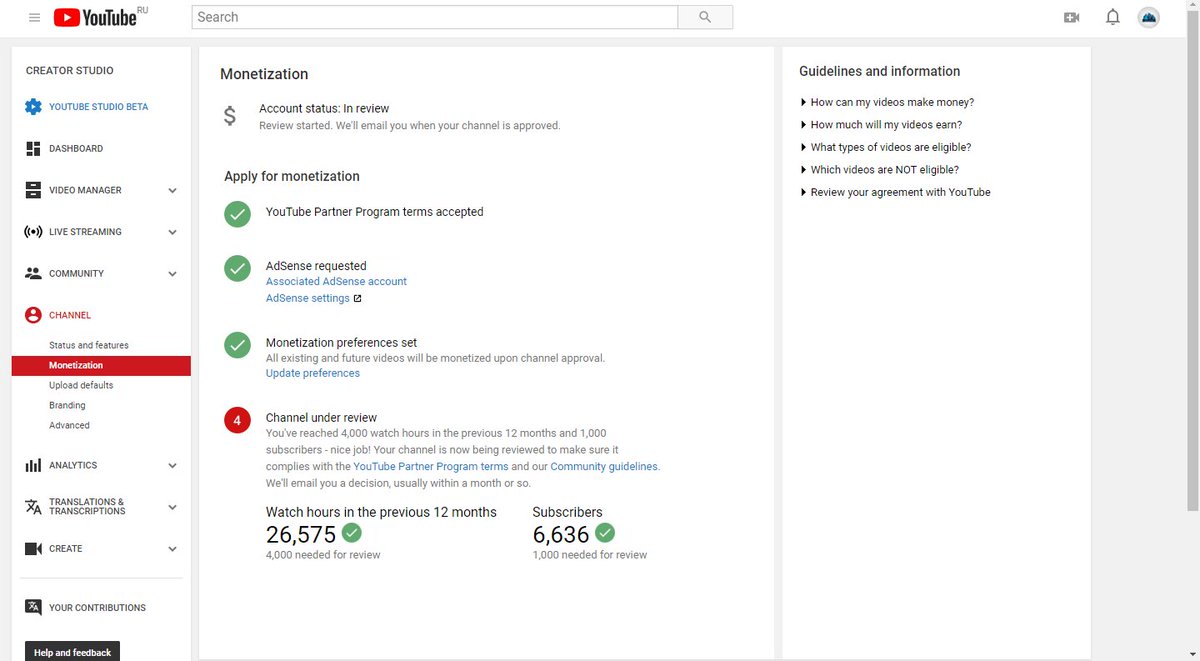Open Status and features submenu item
Viewport: 1200px width, 661px height.
click(89, 345)
